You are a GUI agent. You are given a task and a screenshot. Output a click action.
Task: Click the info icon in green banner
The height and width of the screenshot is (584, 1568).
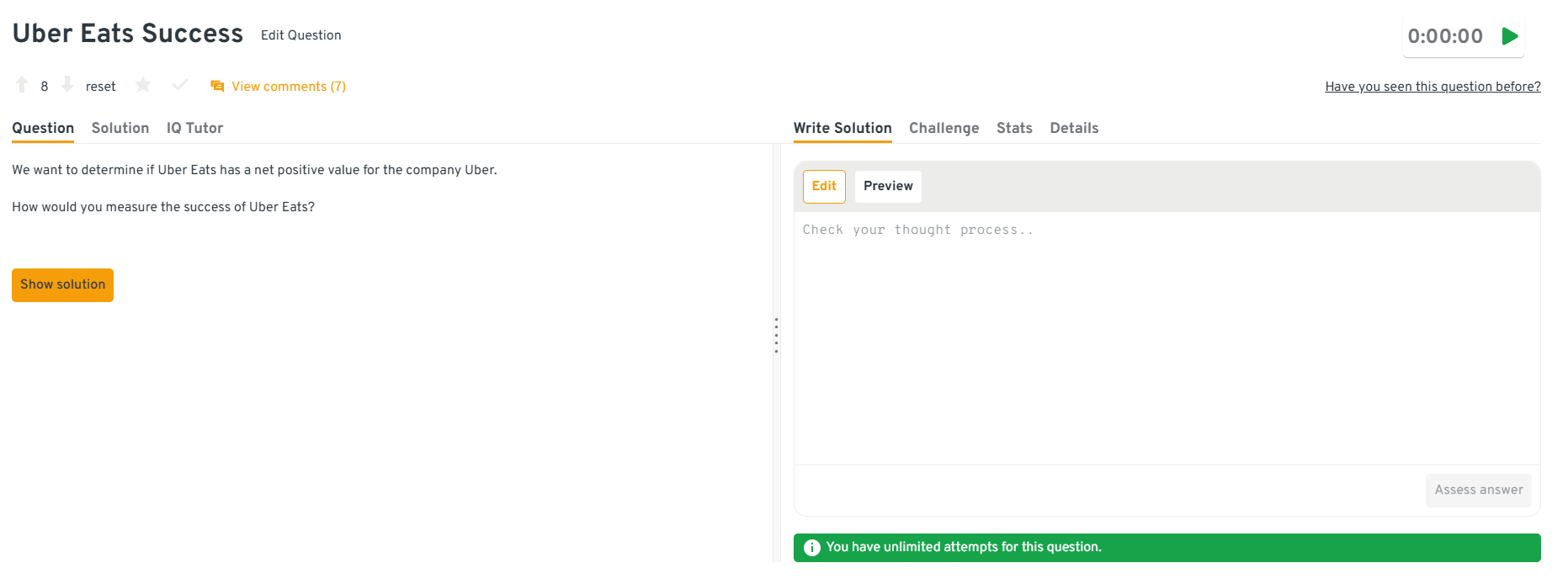[x=811, y=548]
